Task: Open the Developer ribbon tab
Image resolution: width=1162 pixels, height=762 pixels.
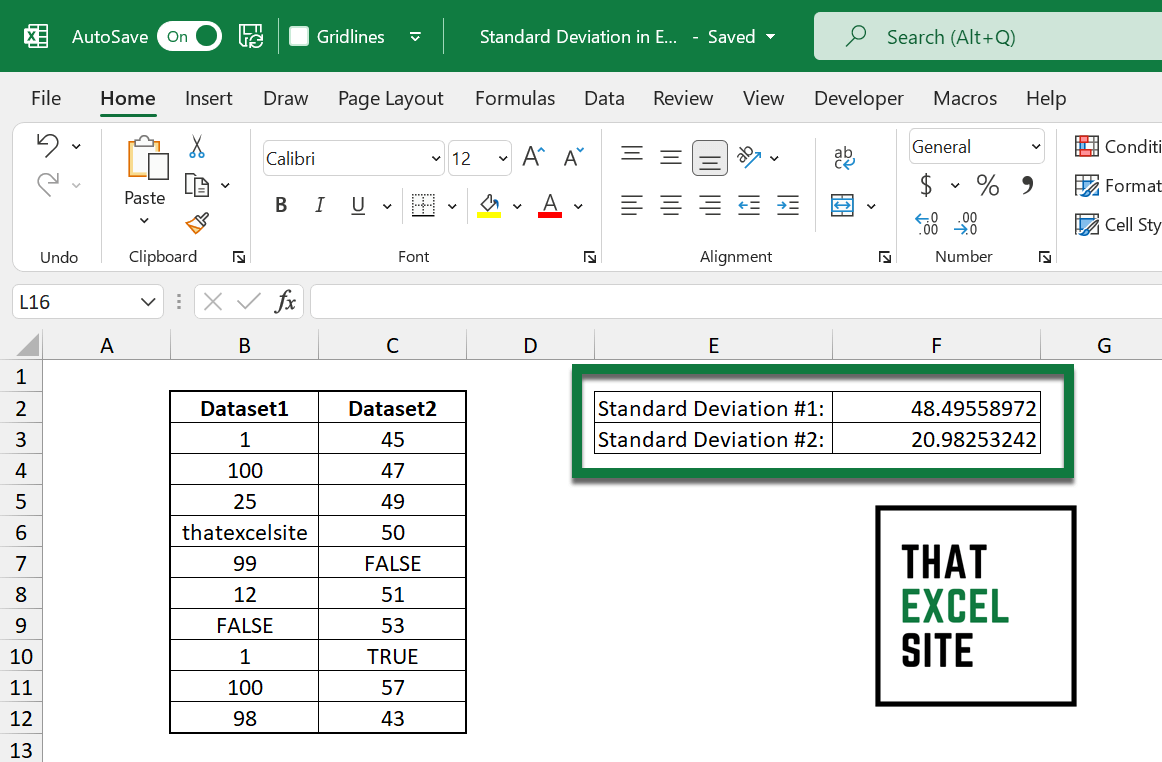Action: [x=858, y=98]
